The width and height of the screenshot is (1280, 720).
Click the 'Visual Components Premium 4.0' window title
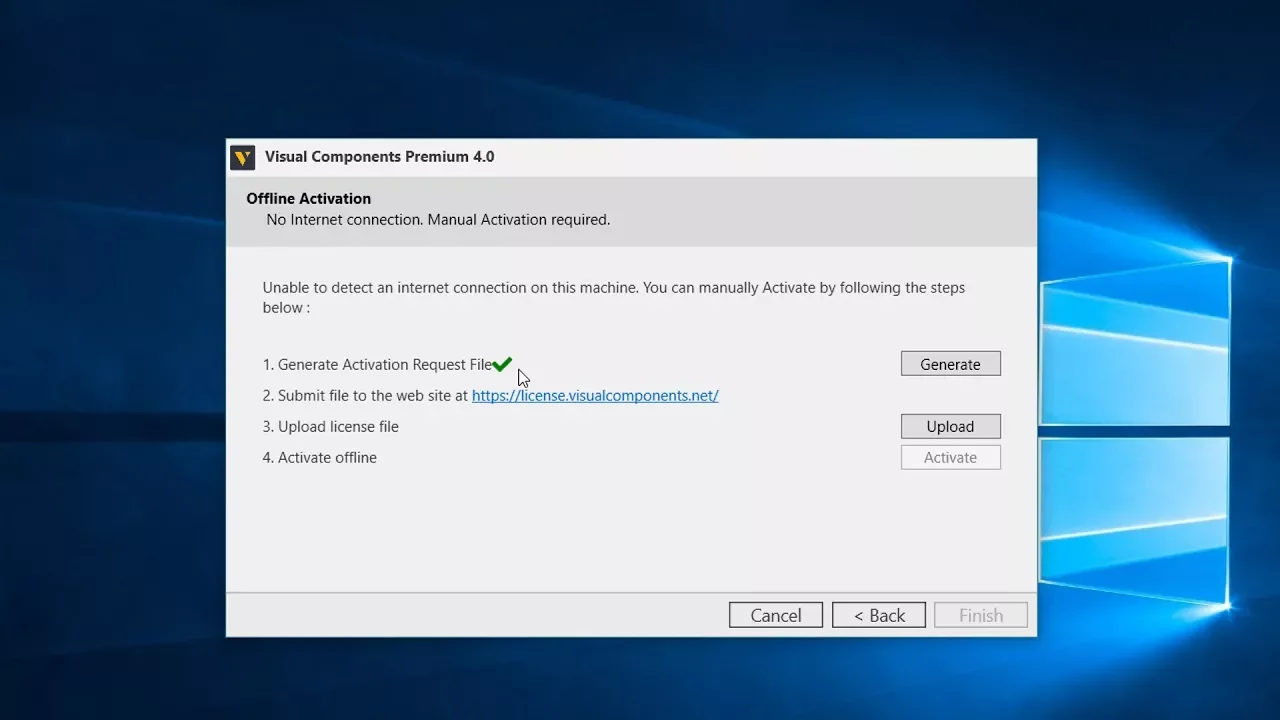click(379, 156)
